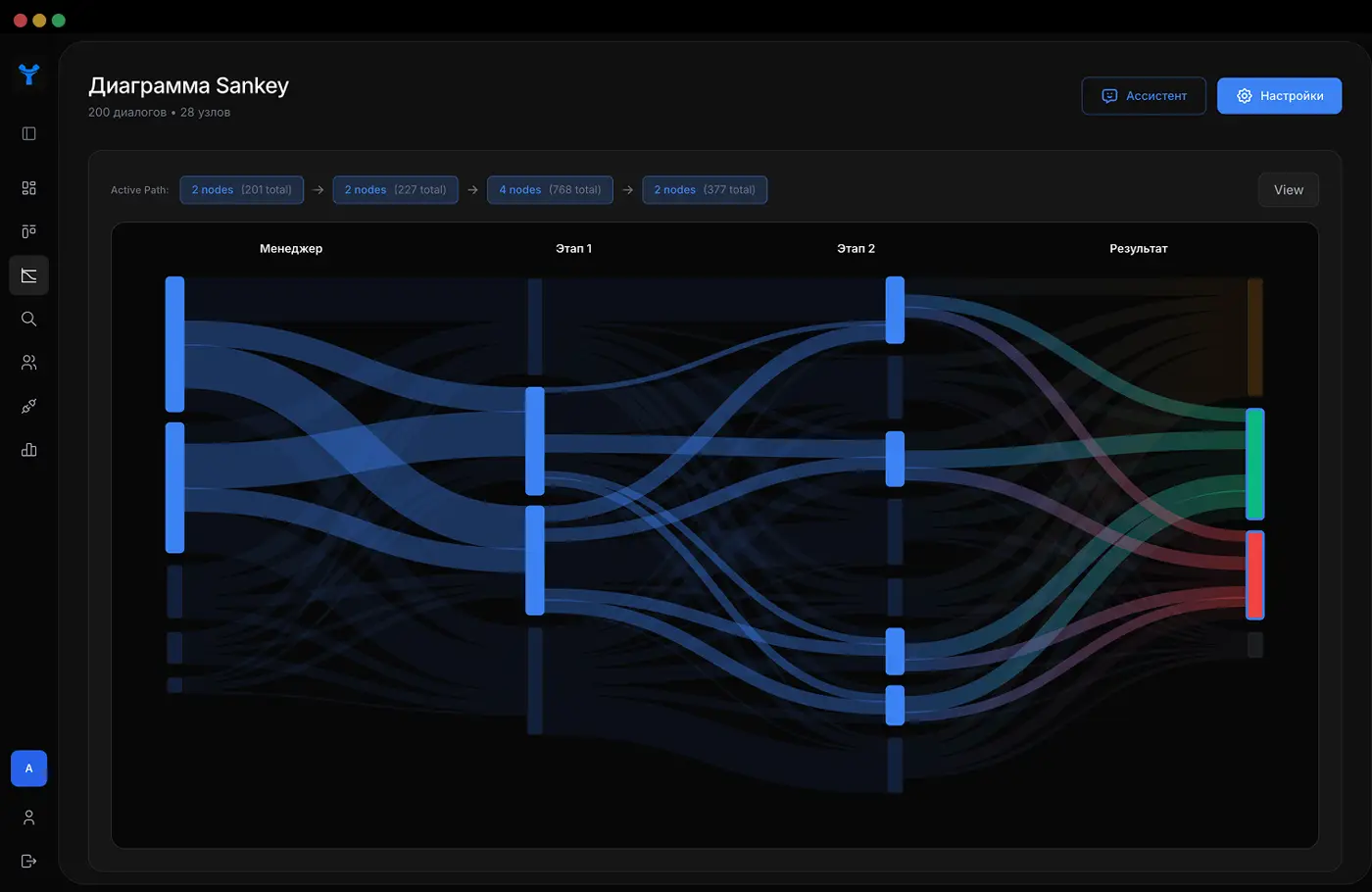
Task: Select the 'Результат' column header
Action: tap(1138, 248)
